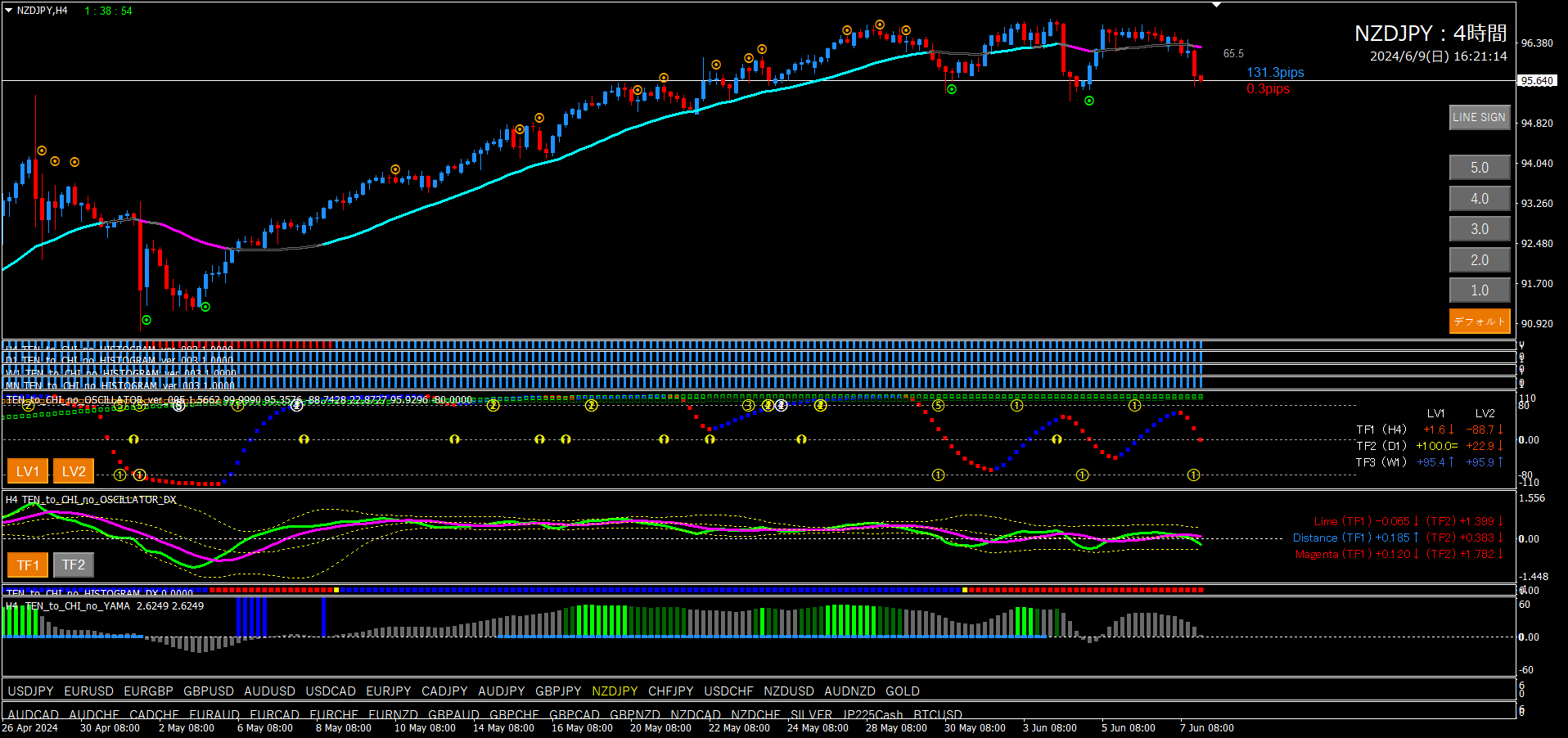Toggle the LINE SIGN button

click(1480, 117)
